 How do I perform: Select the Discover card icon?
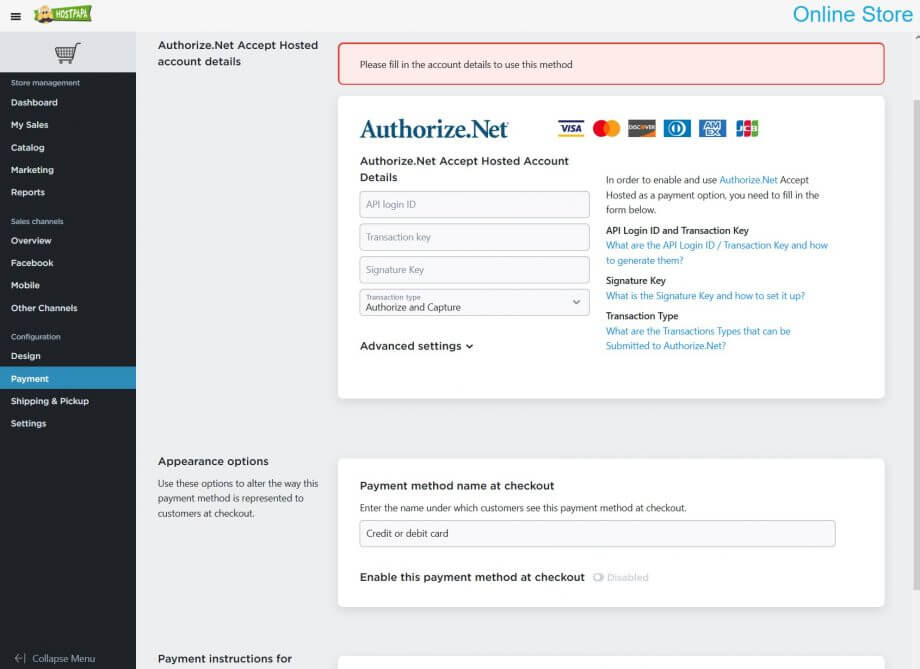(641, 128)
